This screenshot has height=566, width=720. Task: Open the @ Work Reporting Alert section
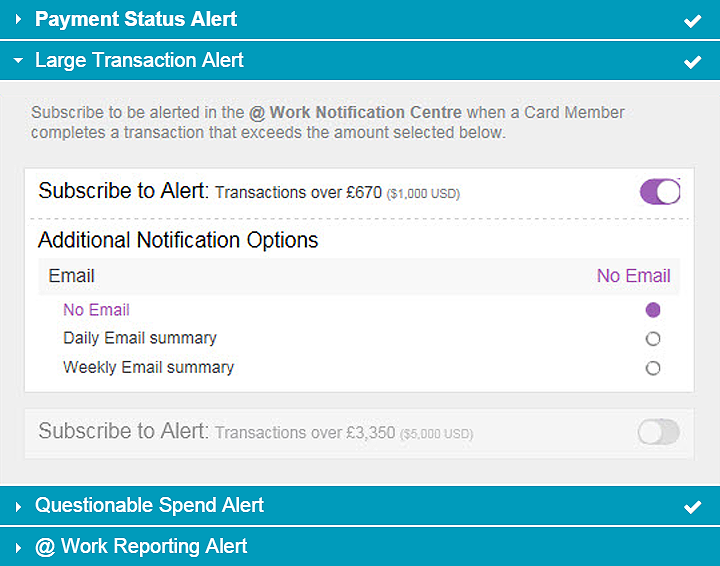[141, 547]
